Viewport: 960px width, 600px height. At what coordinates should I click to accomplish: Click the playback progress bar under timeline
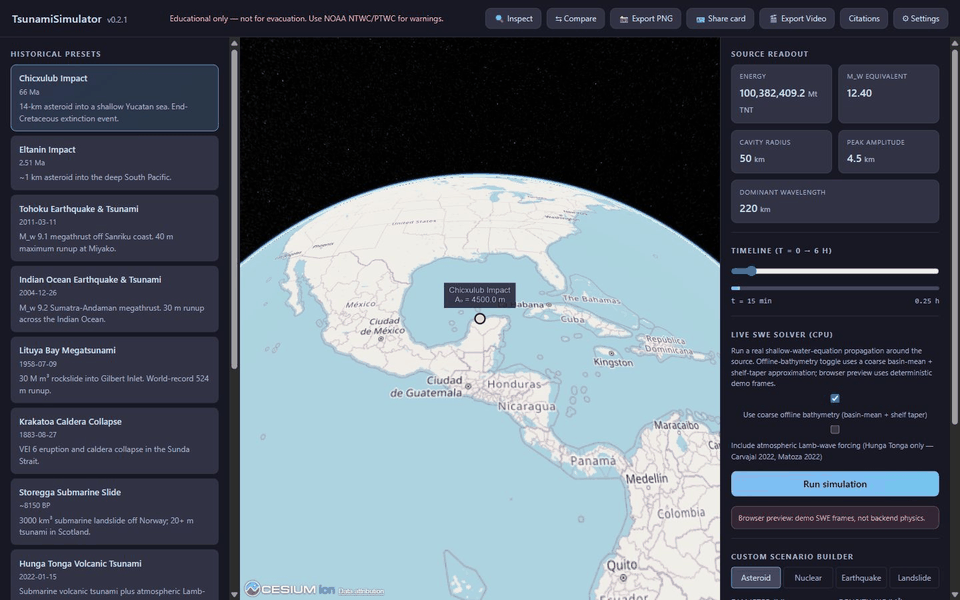[834, 288]
